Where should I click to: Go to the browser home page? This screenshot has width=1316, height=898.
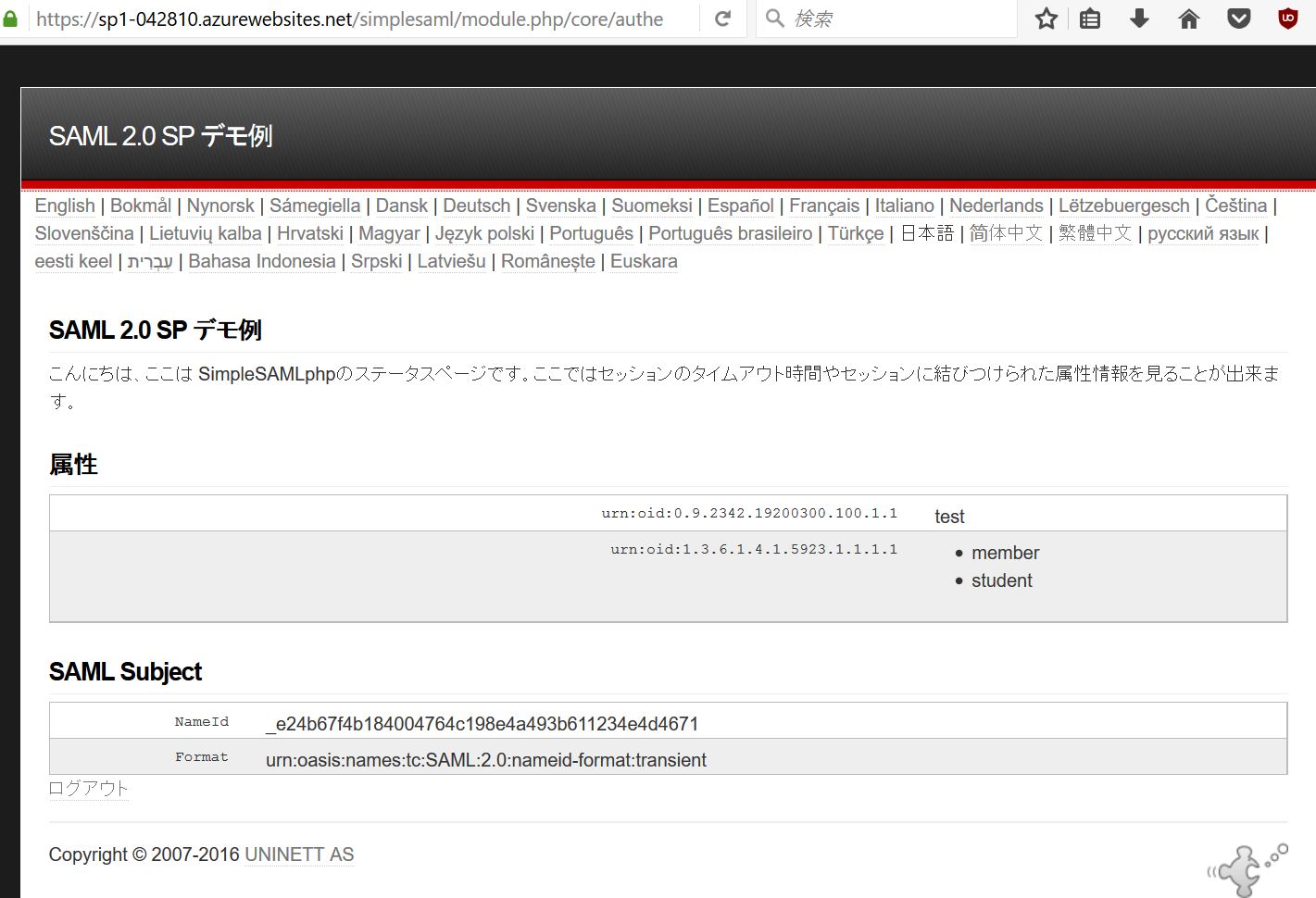[x=1188, y=18]
